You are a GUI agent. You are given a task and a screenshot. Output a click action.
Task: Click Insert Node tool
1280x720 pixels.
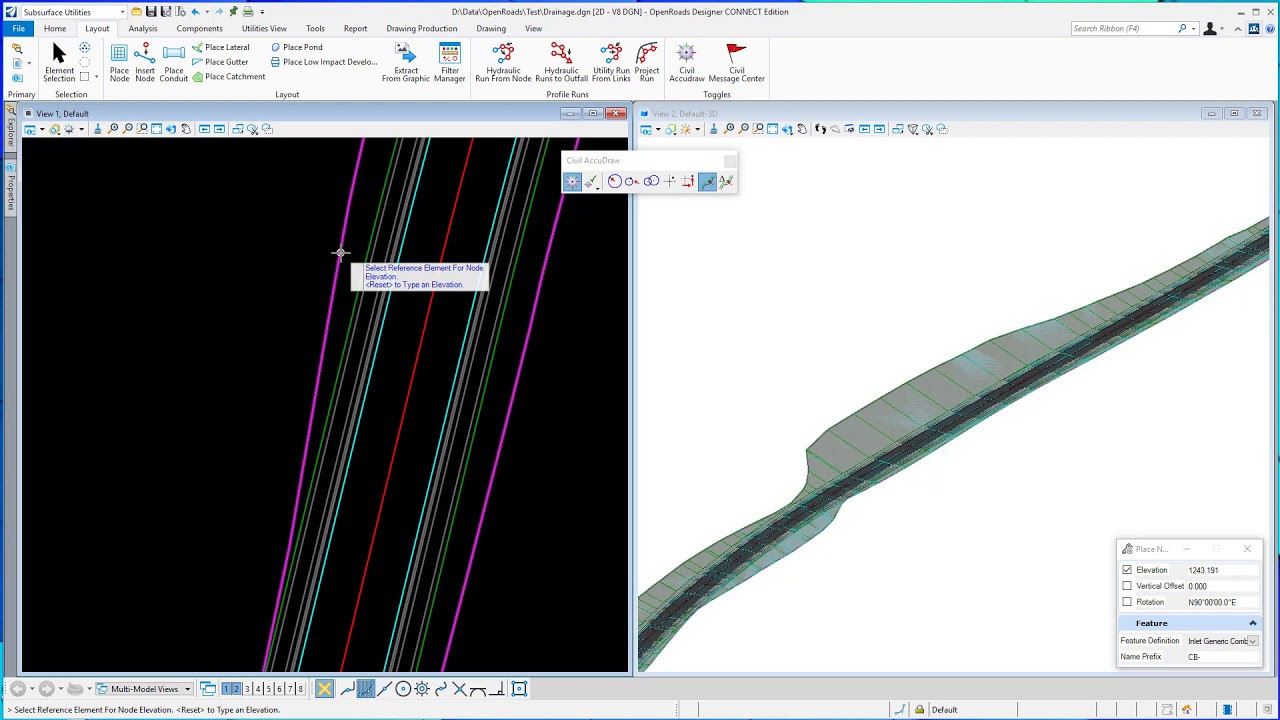coord(145,62)
